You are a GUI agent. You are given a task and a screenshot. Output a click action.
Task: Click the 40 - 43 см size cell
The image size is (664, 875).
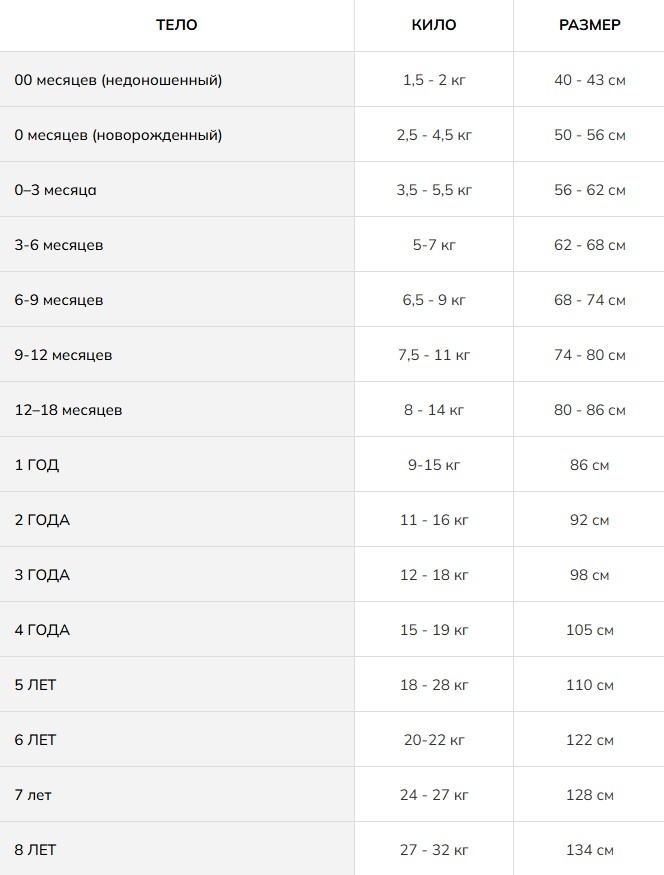(589, 79)
